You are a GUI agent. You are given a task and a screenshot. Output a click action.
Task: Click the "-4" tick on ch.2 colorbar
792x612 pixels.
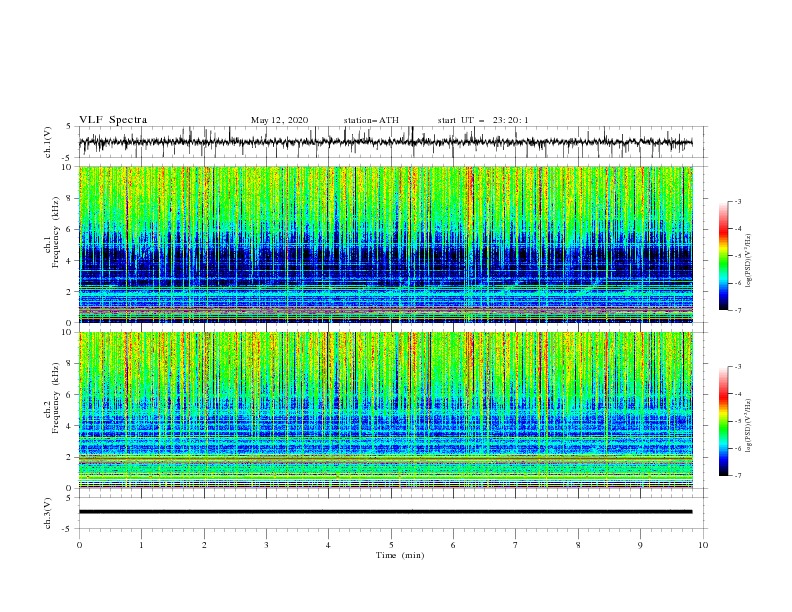737,394
